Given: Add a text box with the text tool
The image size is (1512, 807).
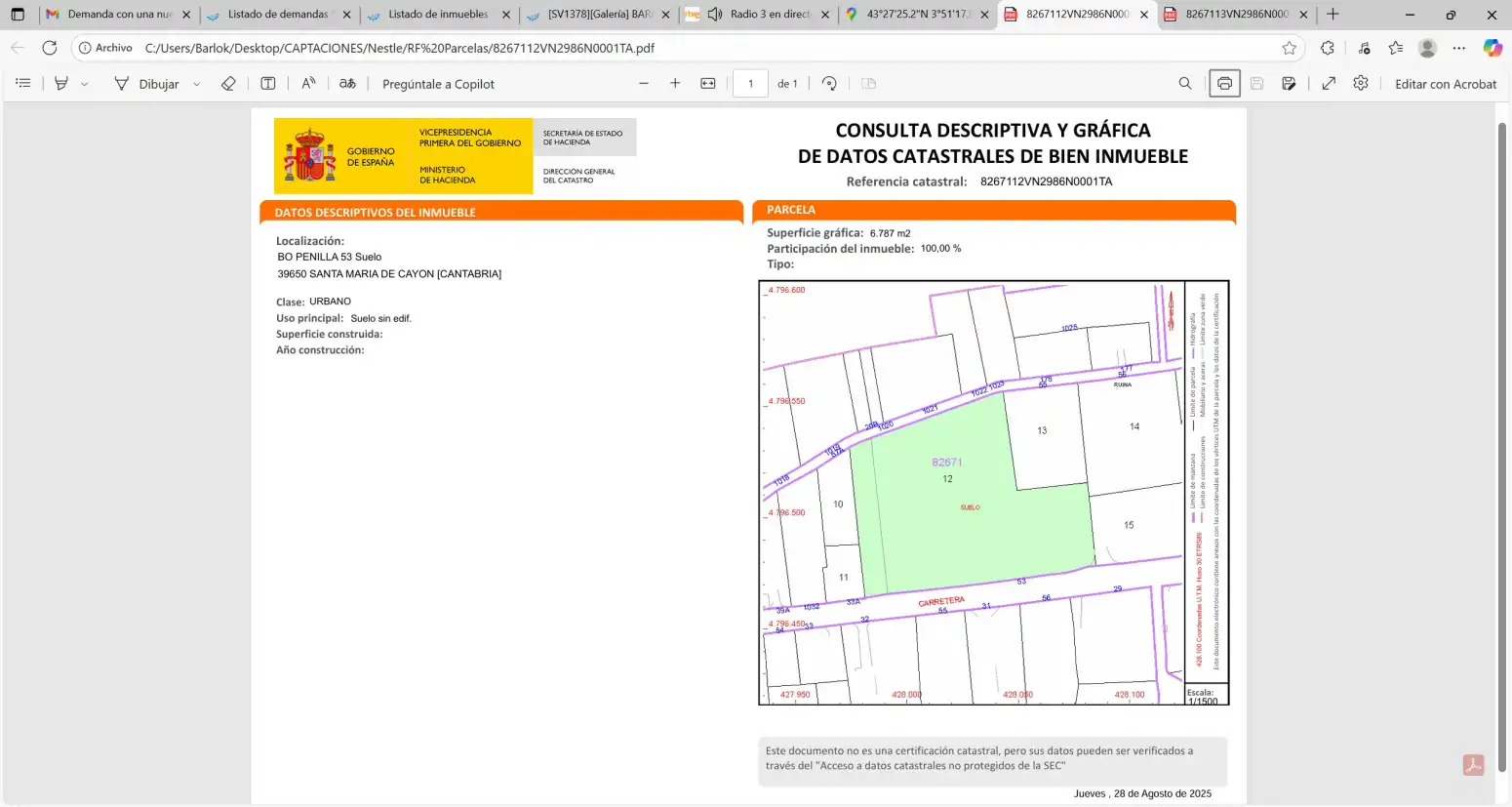Looking at the screenshot, I should click(x=268, y=84).
